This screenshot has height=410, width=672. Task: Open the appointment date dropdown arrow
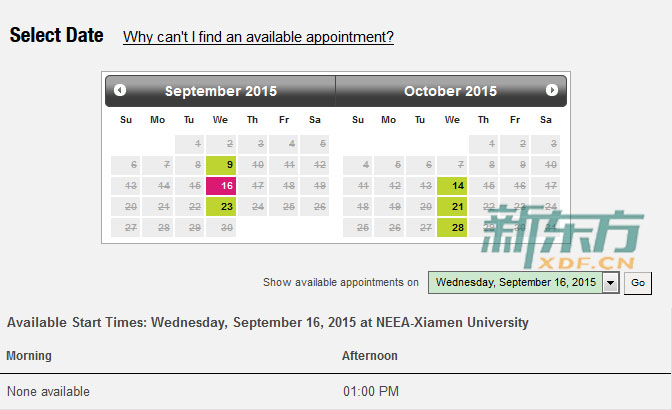click(x=610, y=283)
